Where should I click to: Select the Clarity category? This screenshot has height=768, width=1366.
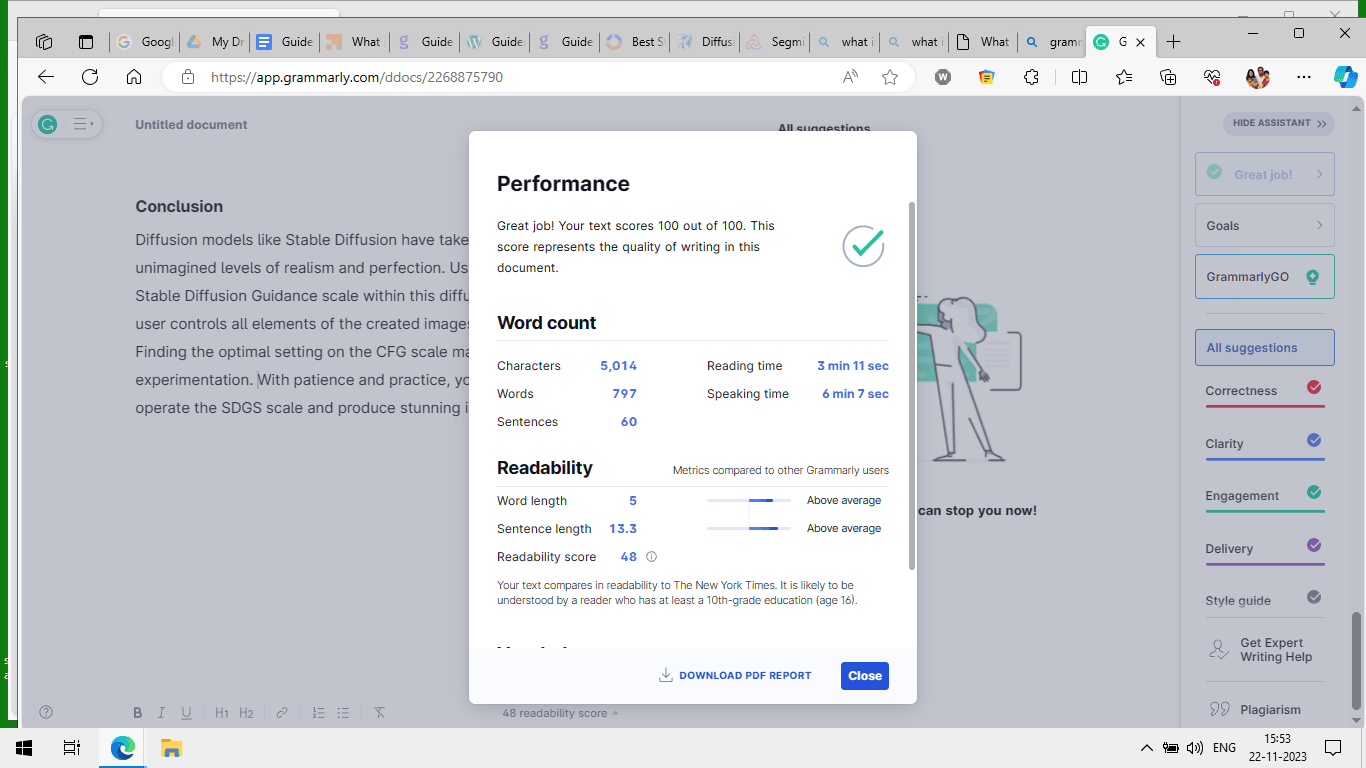[x=1265, y=444]
